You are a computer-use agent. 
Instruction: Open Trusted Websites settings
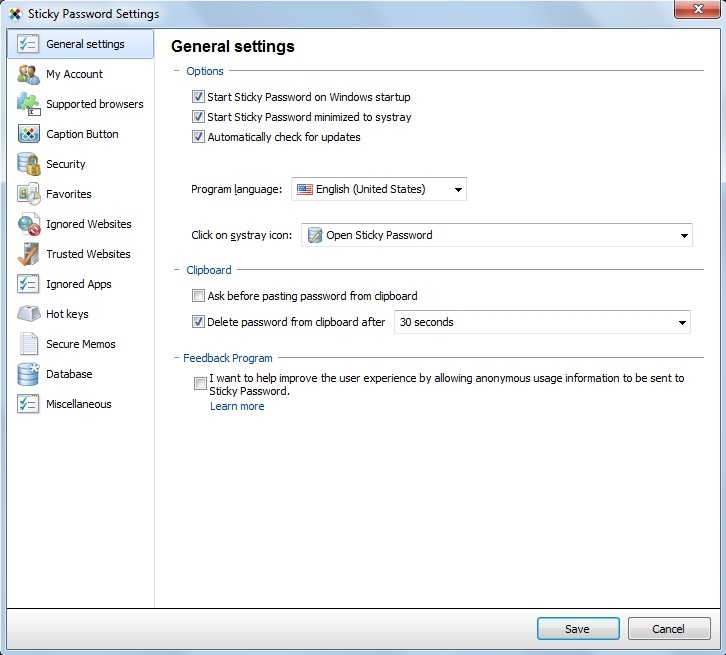coord(81,254)
